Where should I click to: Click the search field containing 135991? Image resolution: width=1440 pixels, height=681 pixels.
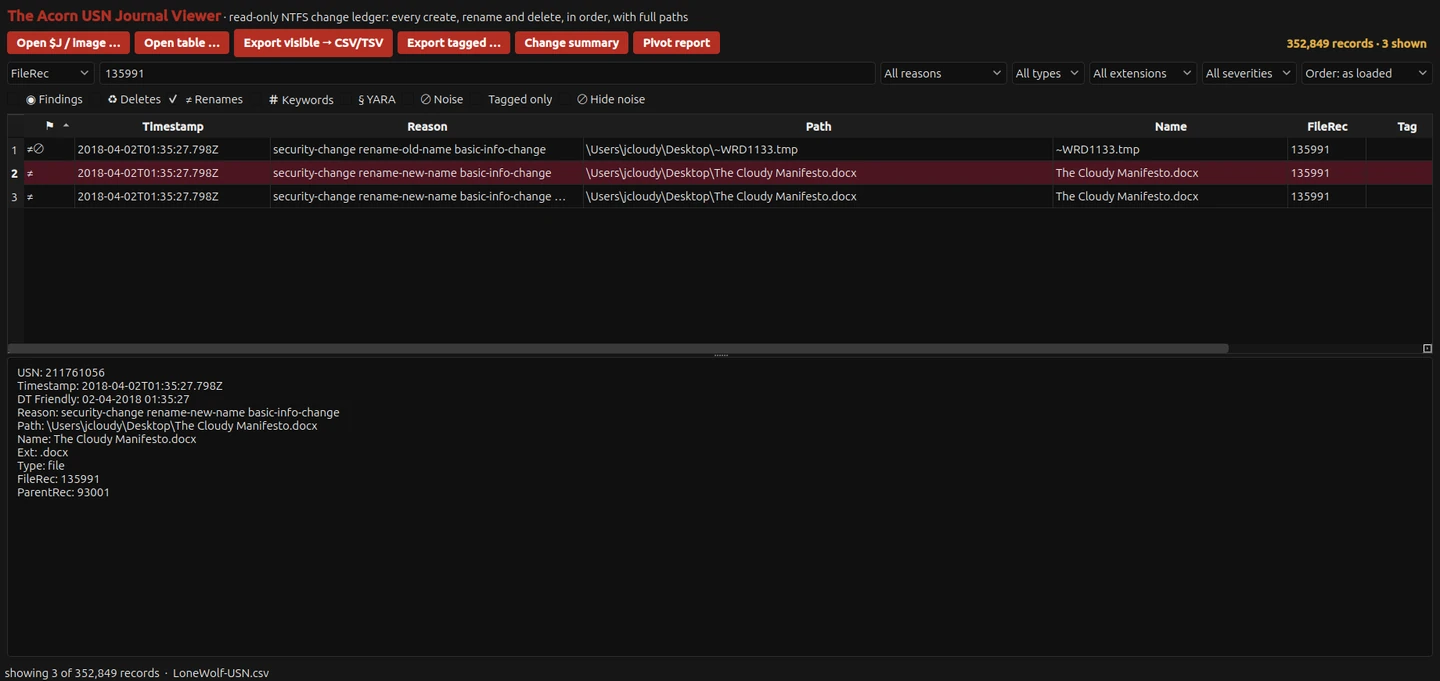(x=487, y=73)
